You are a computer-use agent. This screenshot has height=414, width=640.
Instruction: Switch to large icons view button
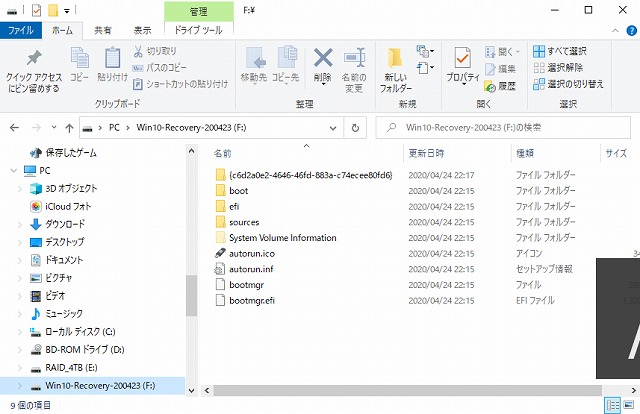click(x=629, y=405)
